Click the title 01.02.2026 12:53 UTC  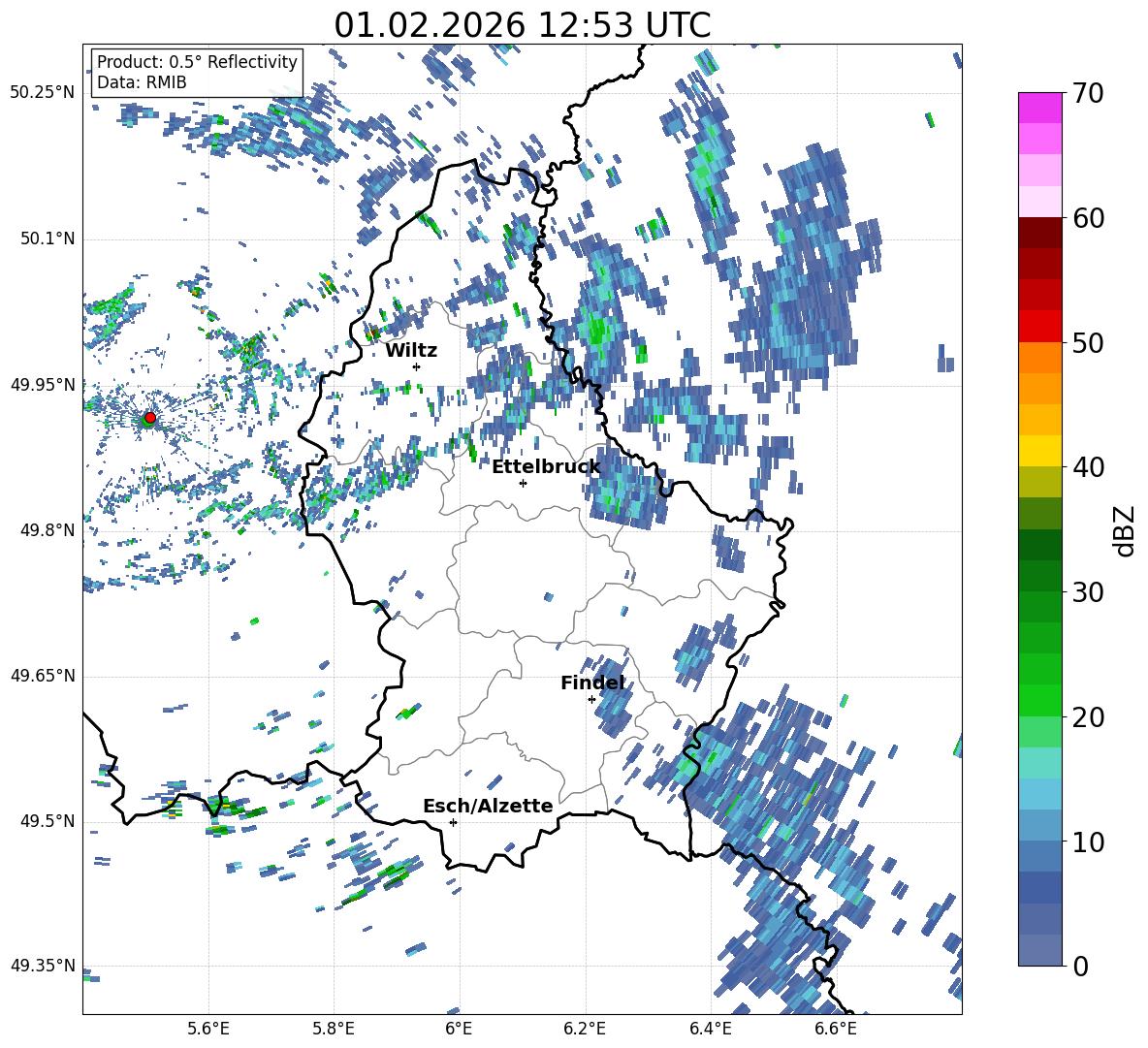point(522,25)
